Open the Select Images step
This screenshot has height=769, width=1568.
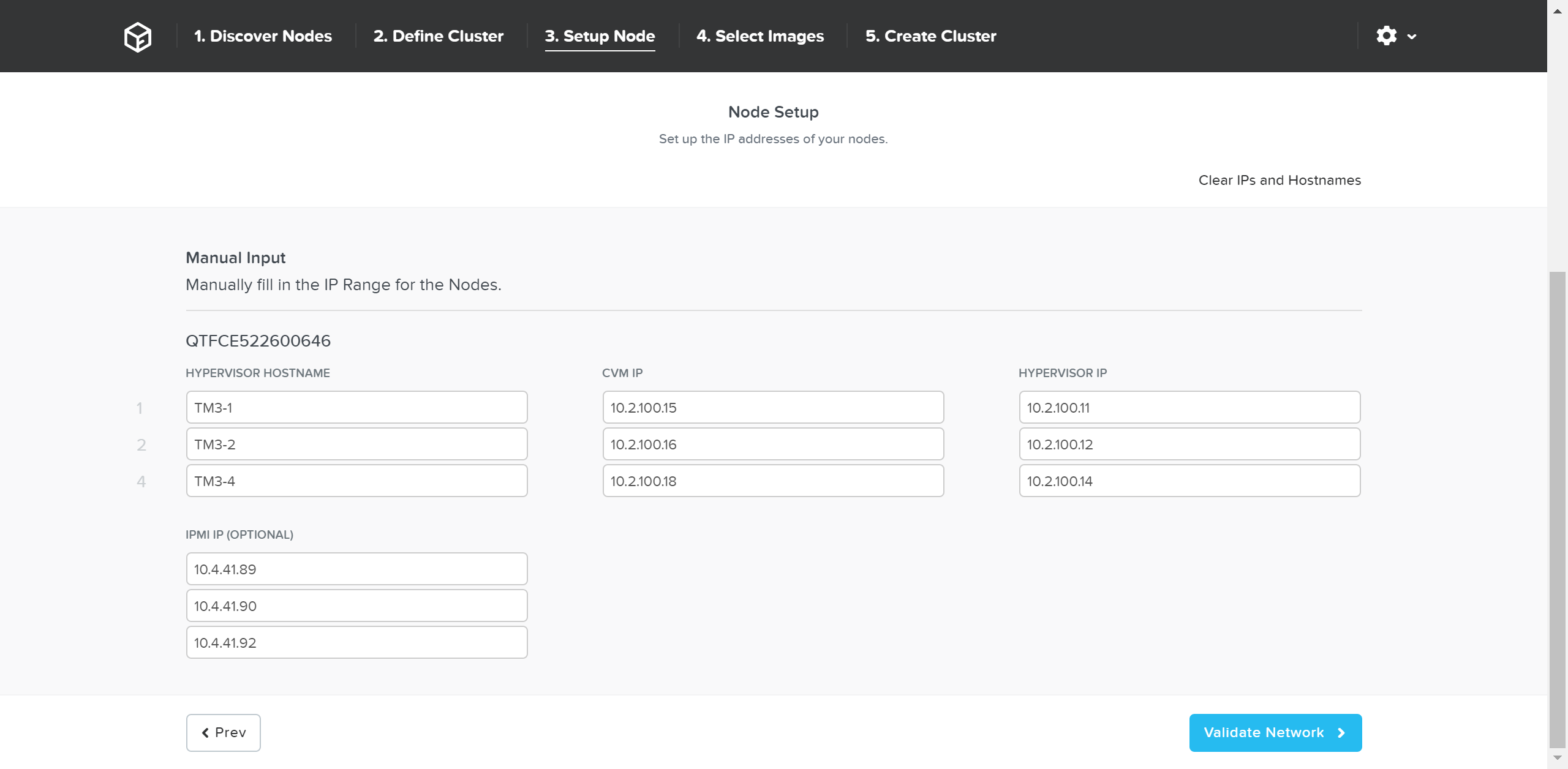tap(759, 36)
